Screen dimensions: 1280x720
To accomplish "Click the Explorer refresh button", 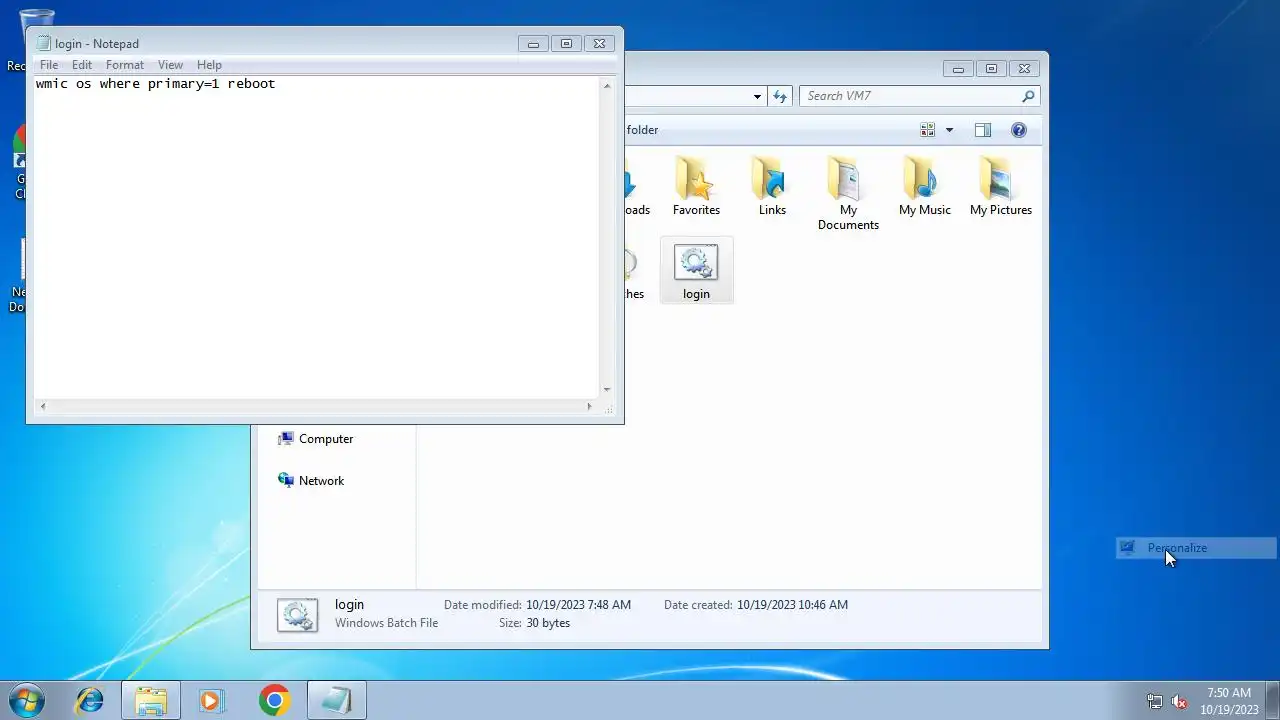I will point(781,96).
